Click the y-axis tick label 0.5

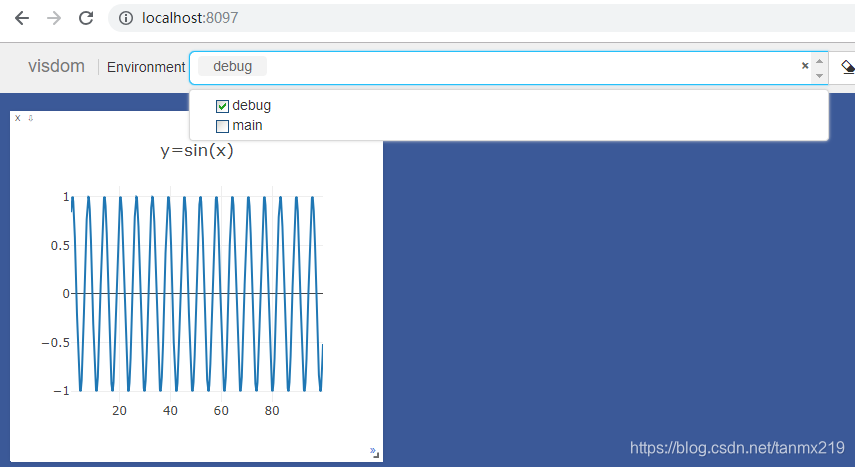click(60, 246)
